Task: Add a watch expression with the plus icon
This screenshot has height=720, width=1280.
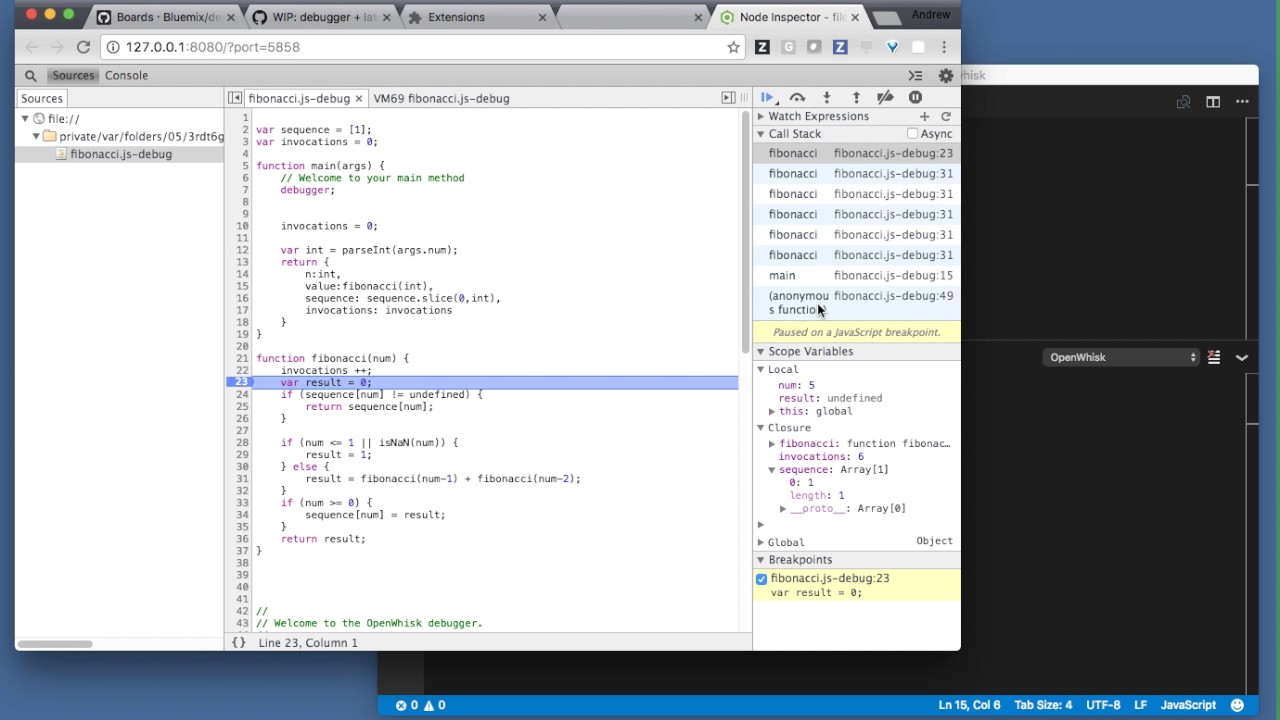Action: [x=924, y=117]
